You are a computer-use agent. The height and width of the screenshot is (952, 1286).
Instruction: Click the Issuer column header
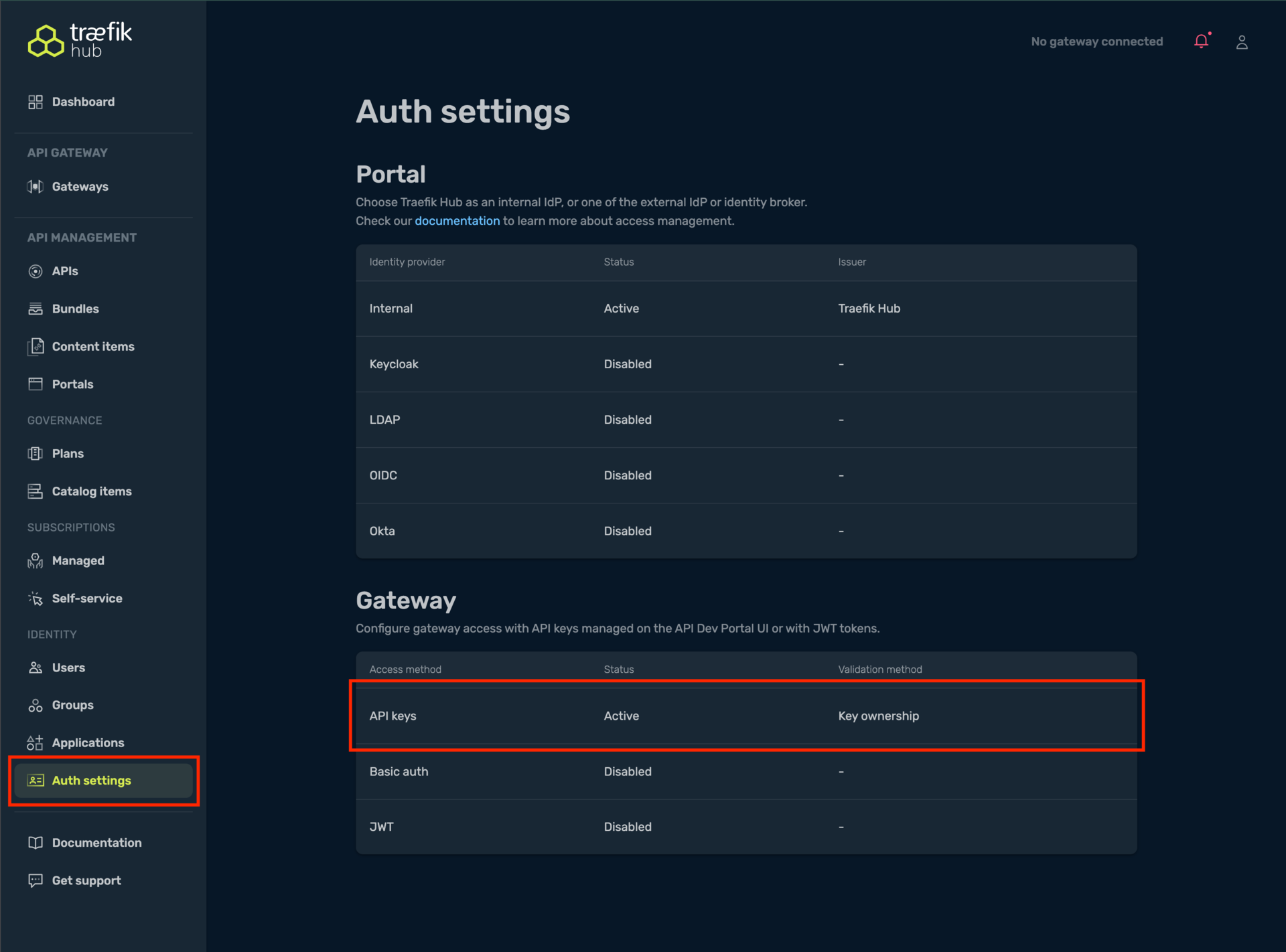pos(852,262)
